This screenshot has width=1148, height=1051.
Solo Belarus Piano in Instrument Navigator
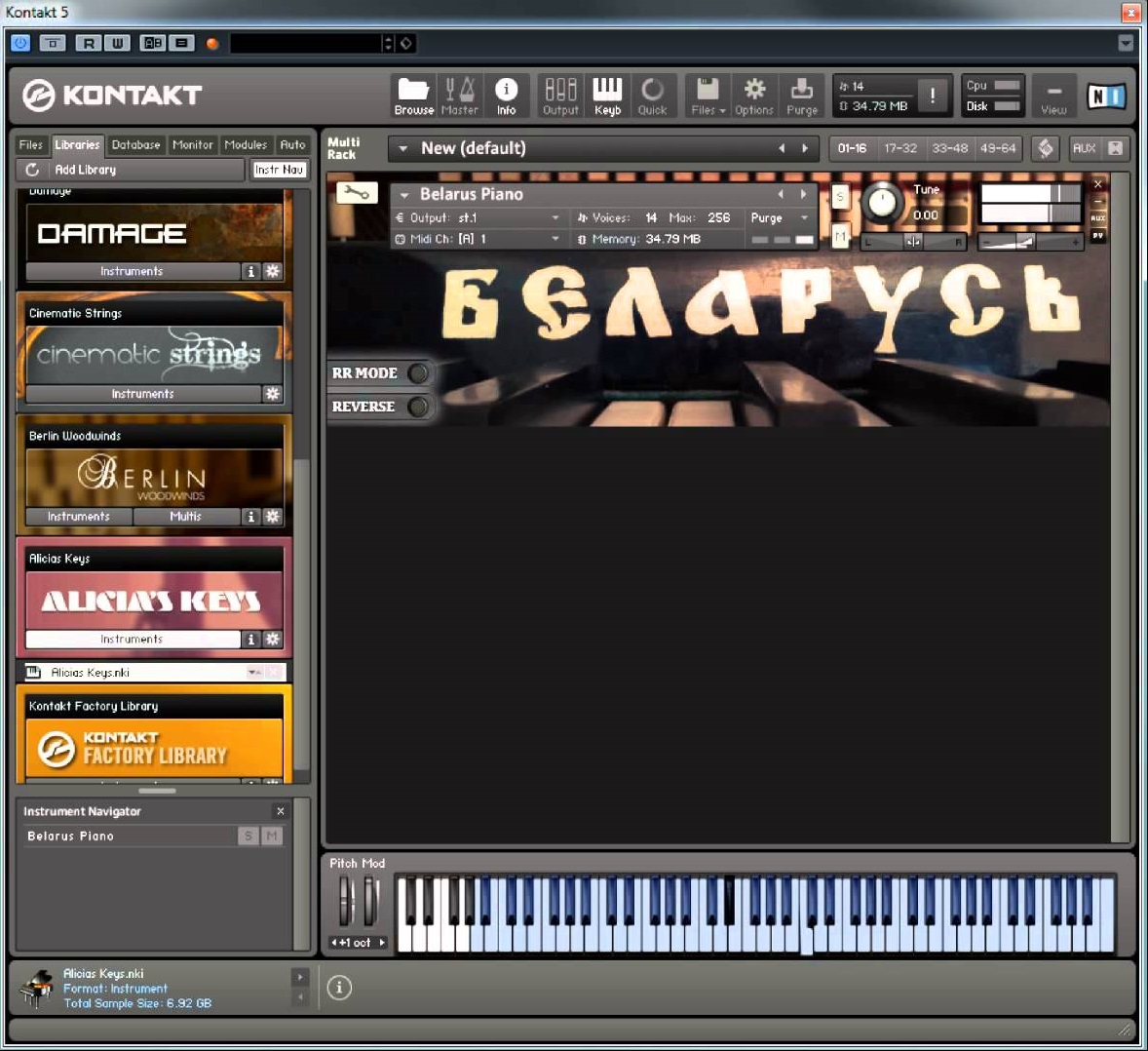click(249, 836)
